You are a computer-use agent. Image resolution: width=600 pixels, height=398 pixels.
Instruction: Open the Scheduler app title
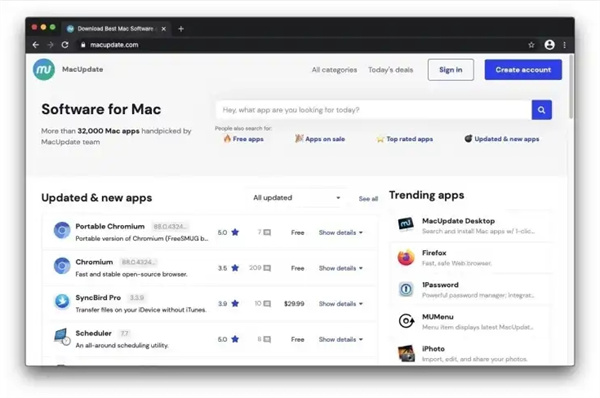coord(93,333)
